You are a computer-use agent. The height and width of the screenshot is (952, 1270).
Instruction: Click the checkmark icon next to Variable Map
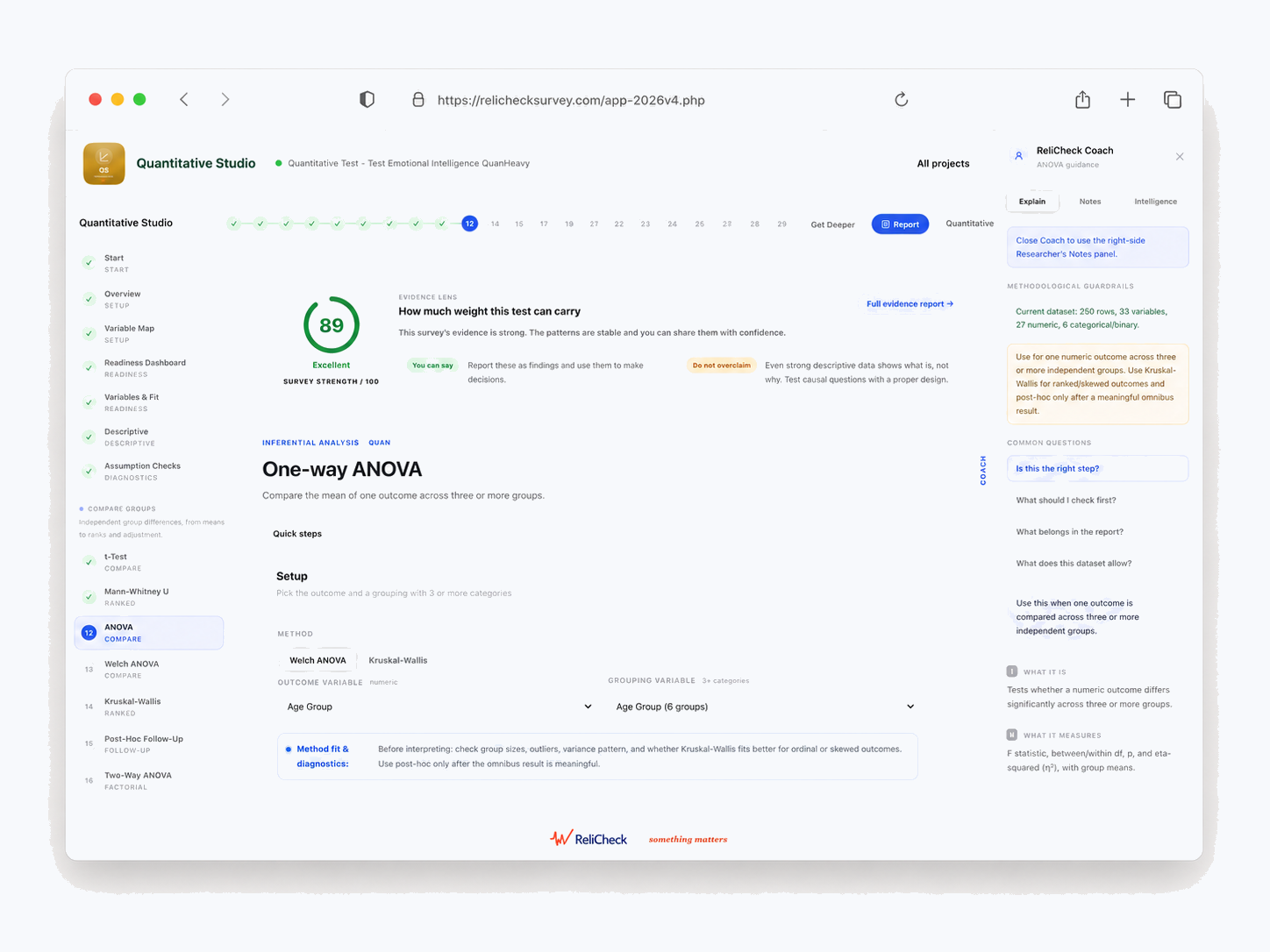click(x=89, y=333)
